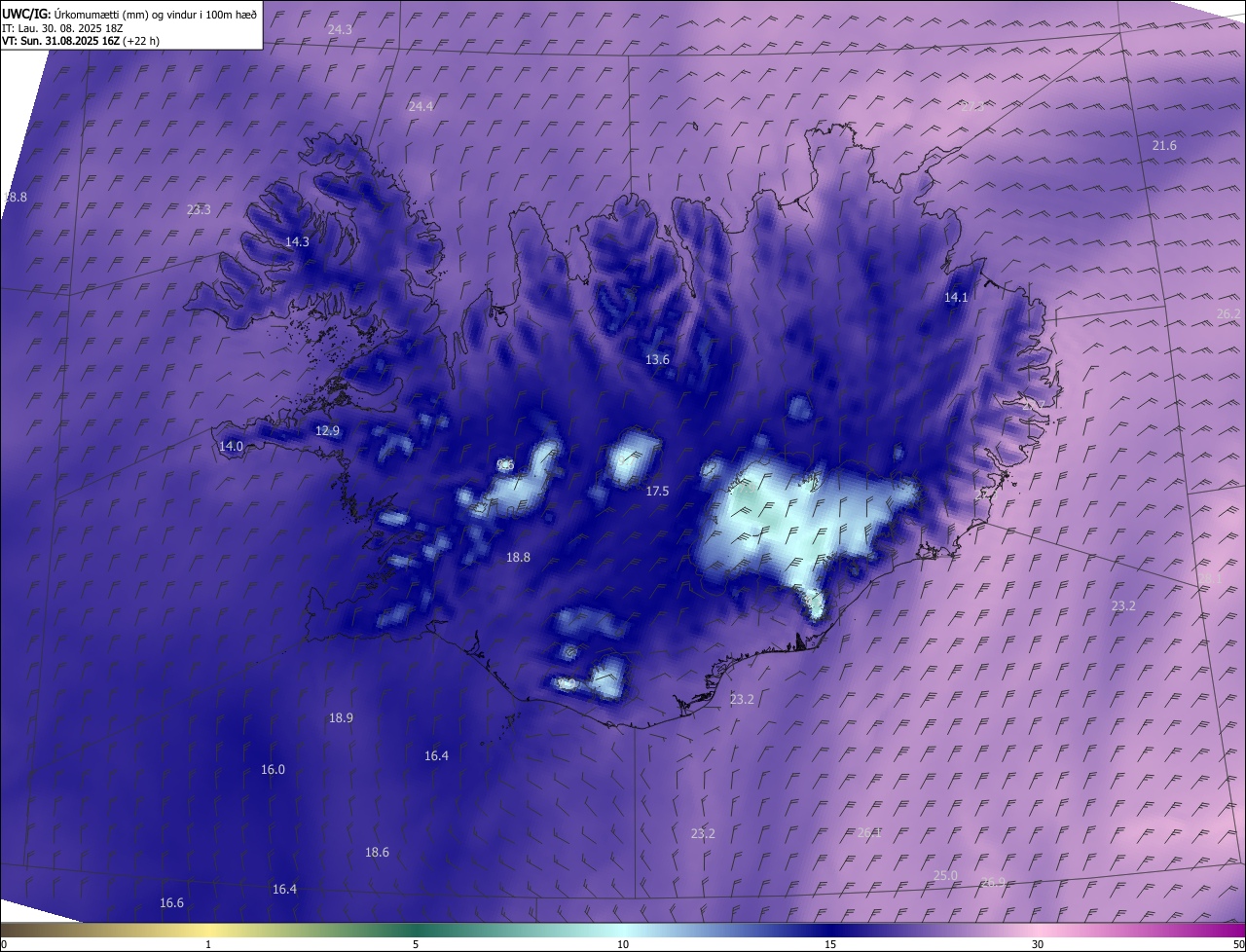
Task: Click the map value 24.4
Action: (x=421, y=107)
